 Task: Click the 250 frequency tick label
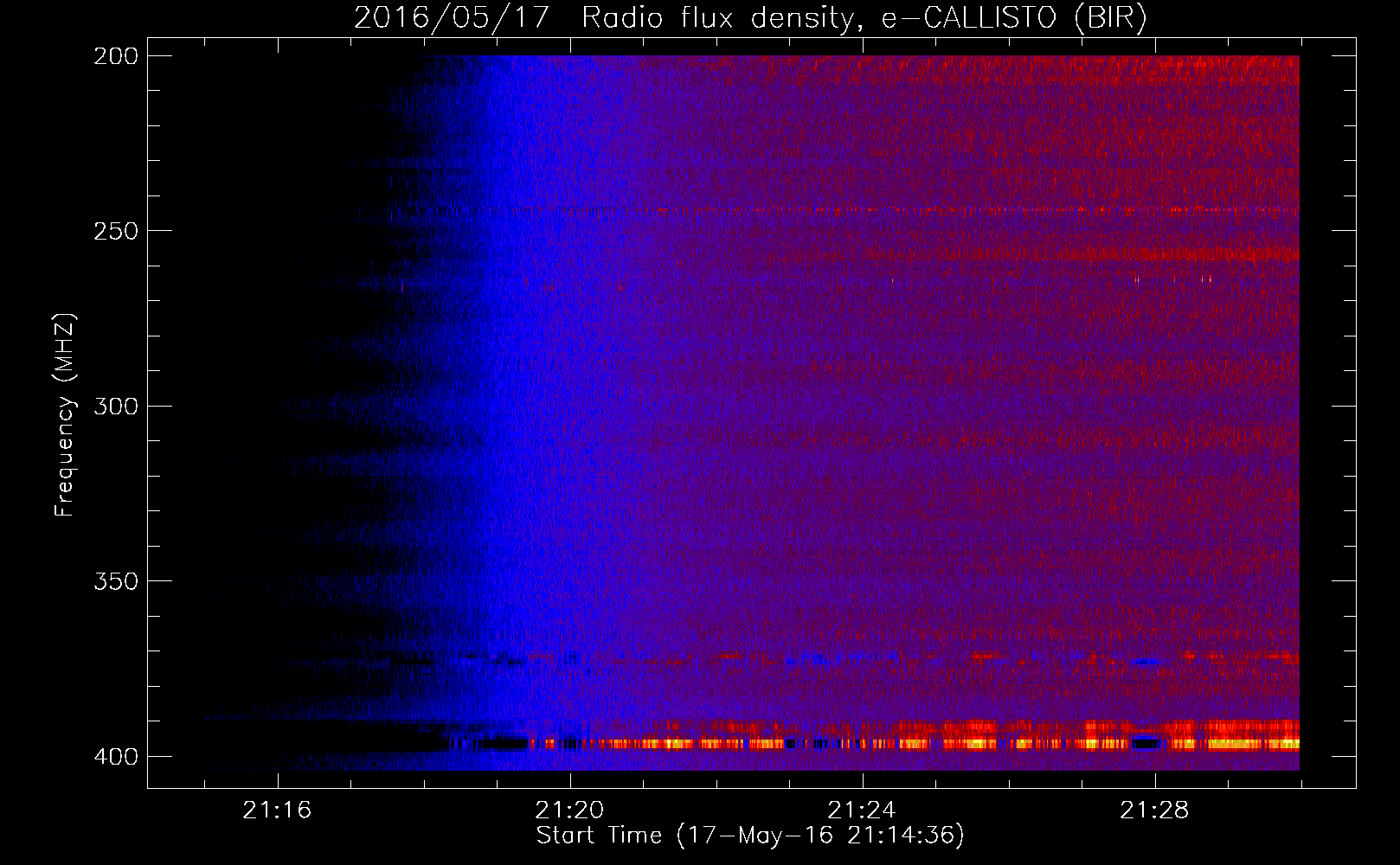pos(116,231)
